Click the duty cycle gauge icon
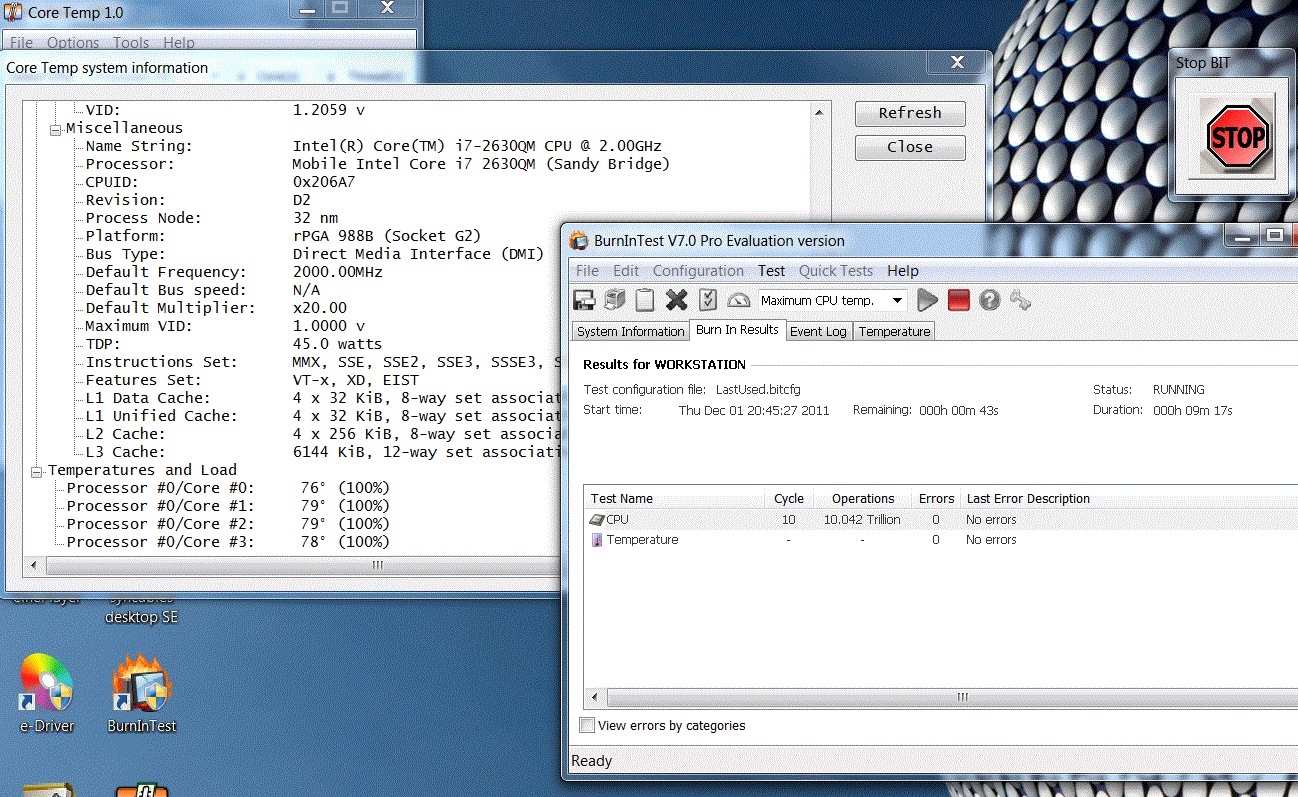 (x=738, y=300)
